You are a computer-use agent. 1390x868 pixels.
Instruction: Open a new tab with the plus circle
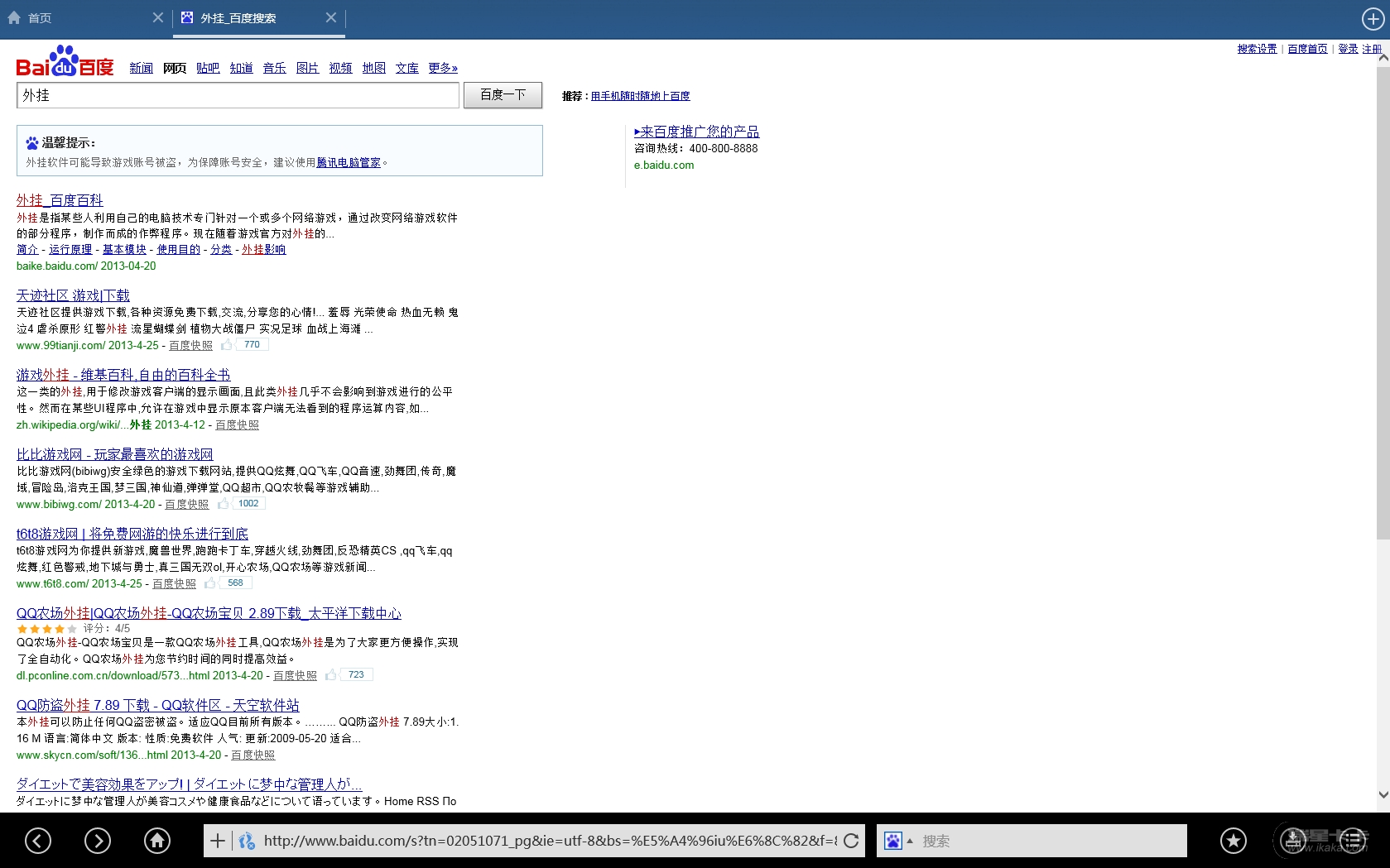point(1373,18)
